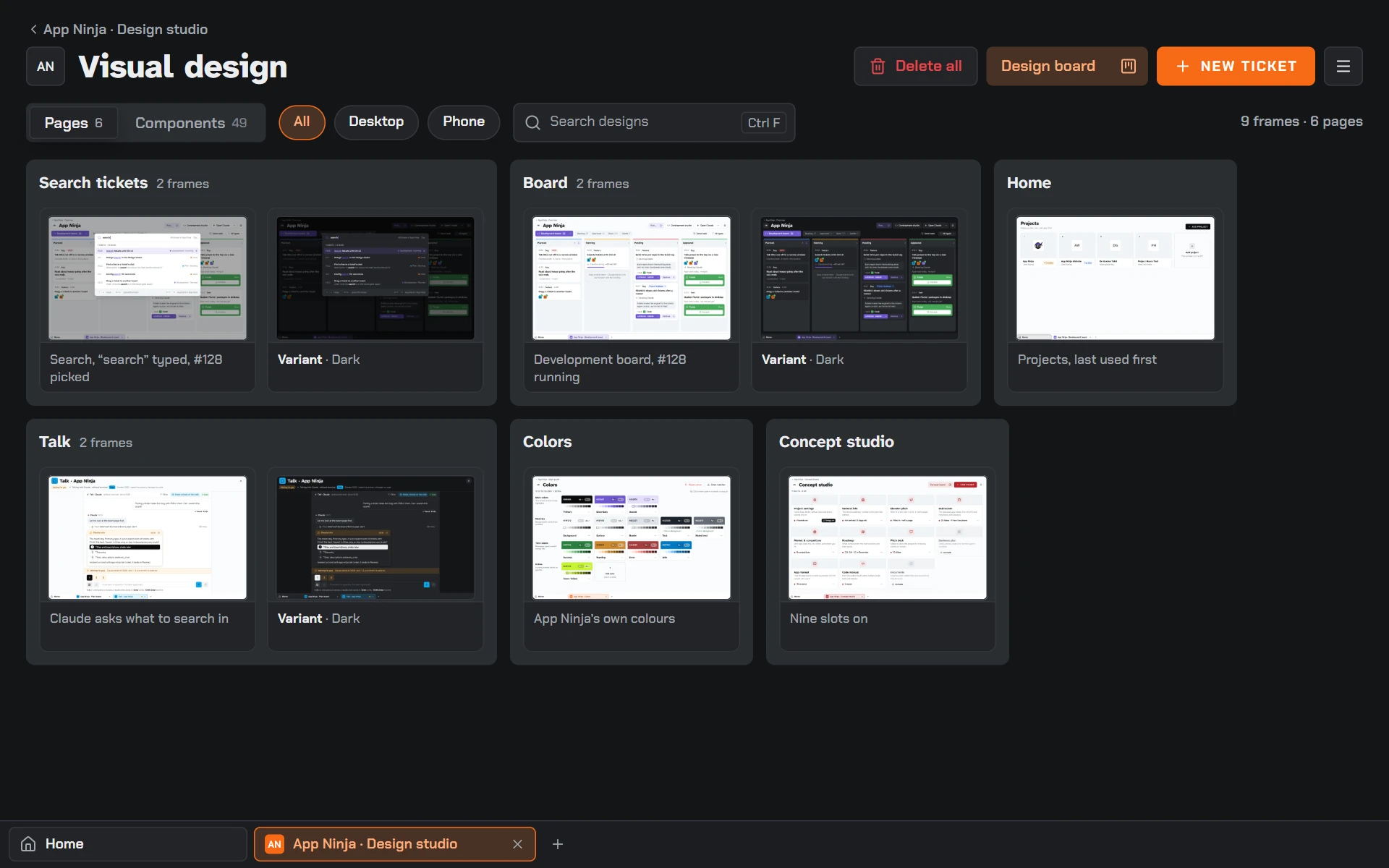Focus the Search designs field
Image resolution: width=1389 pixels, height=868 pixels.
click(654, 122)
